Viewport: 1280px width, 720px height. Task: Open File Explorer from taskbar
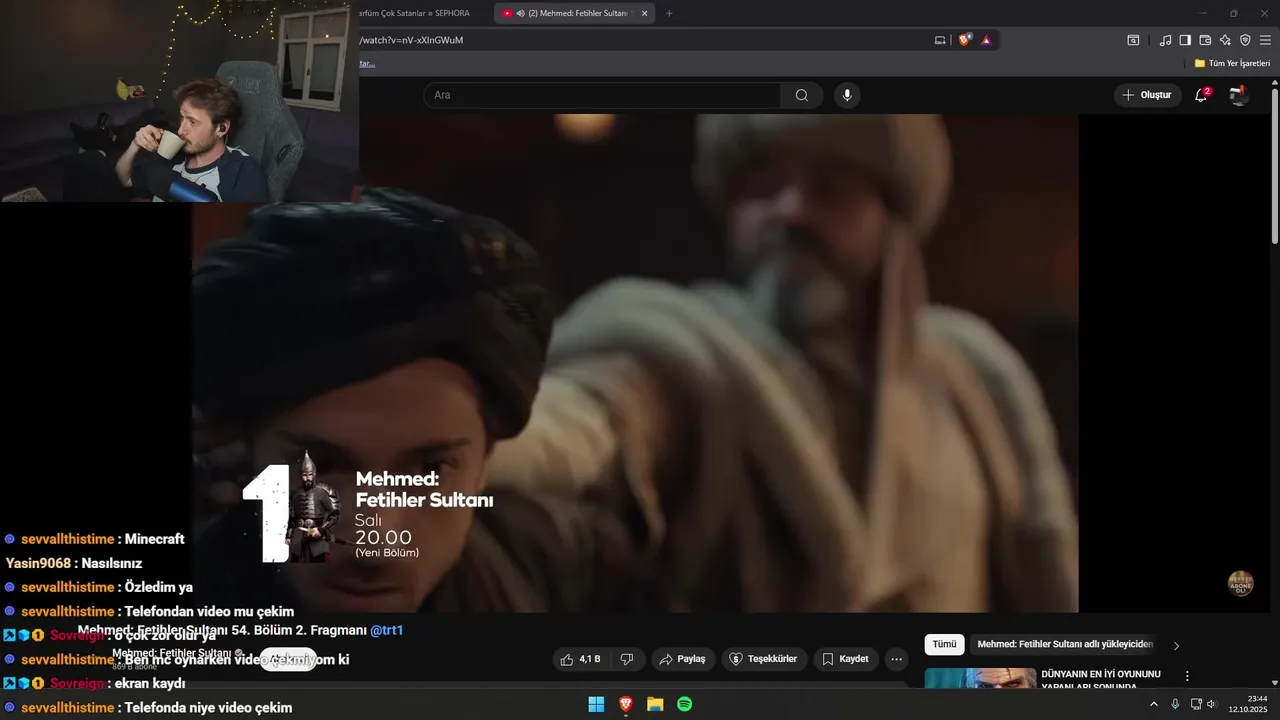655,704
